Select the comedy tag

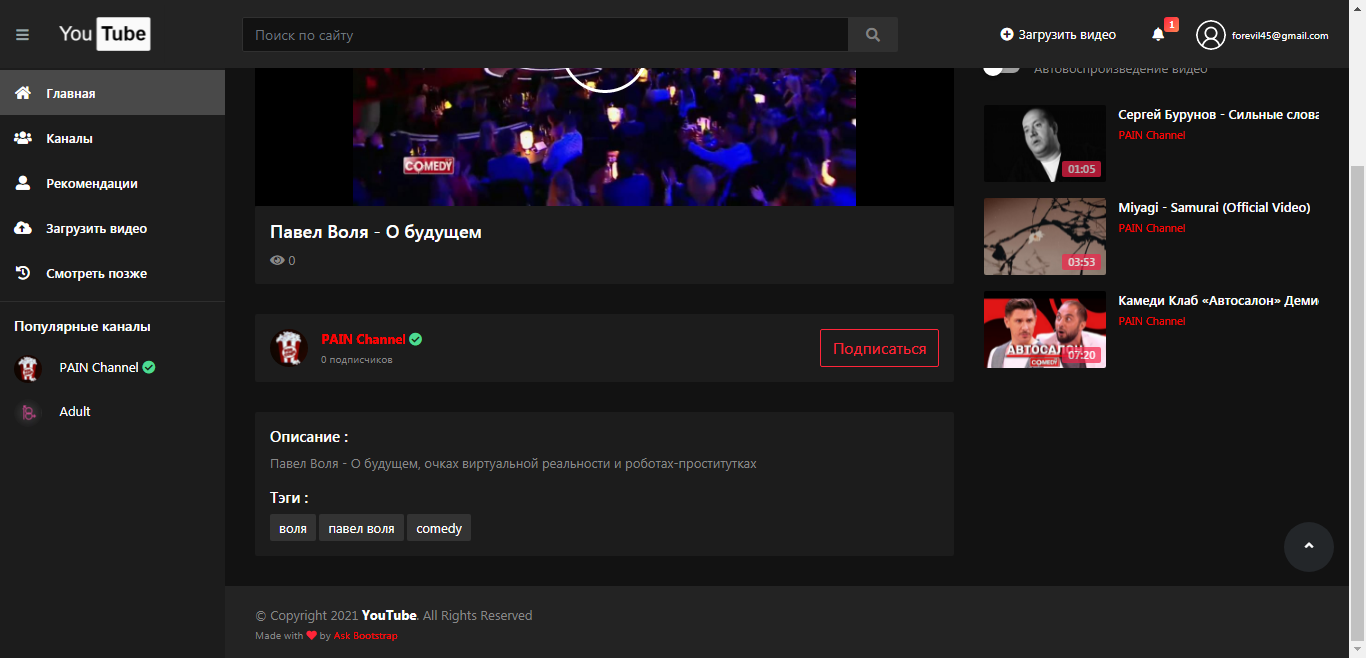pyautogui.click(x=439, y=528)
